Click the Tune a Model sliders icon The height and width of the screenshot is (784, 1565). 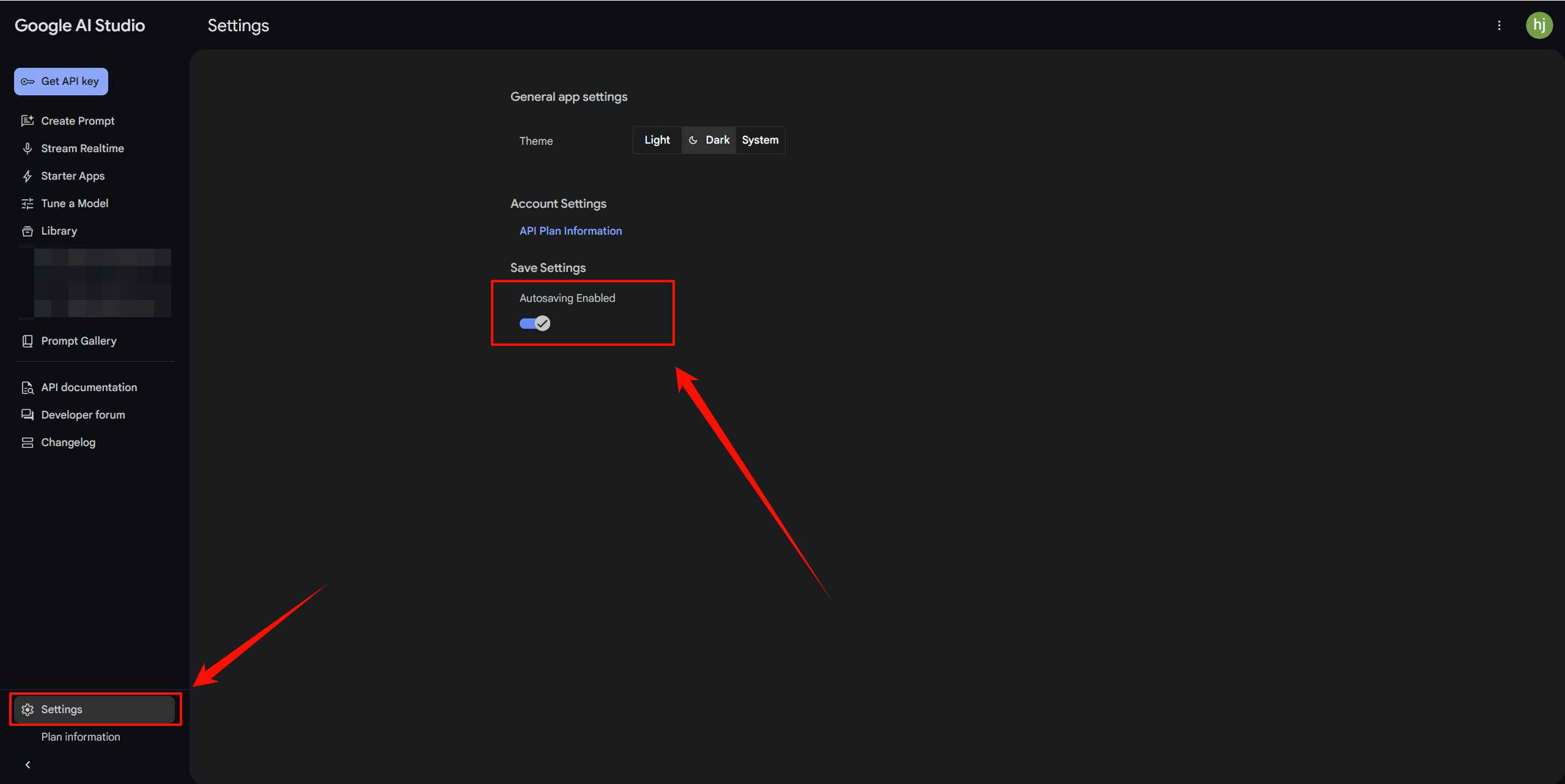click(x=28, y=204)
